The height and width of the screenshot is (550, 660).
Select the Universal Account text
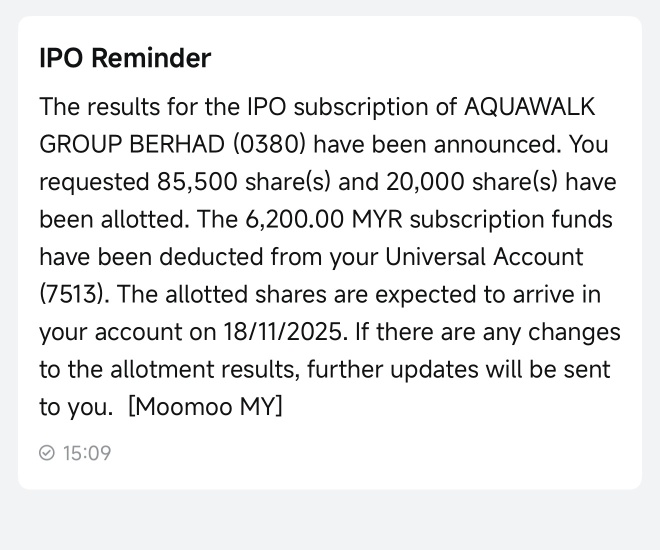[x=484, y=257]
